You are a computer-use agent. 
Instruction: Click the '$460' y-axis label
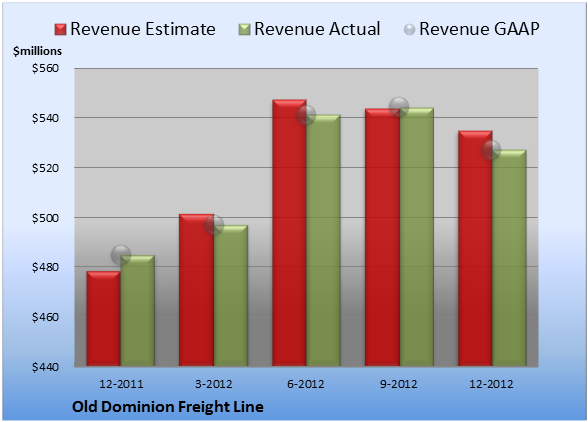(45, 317)
